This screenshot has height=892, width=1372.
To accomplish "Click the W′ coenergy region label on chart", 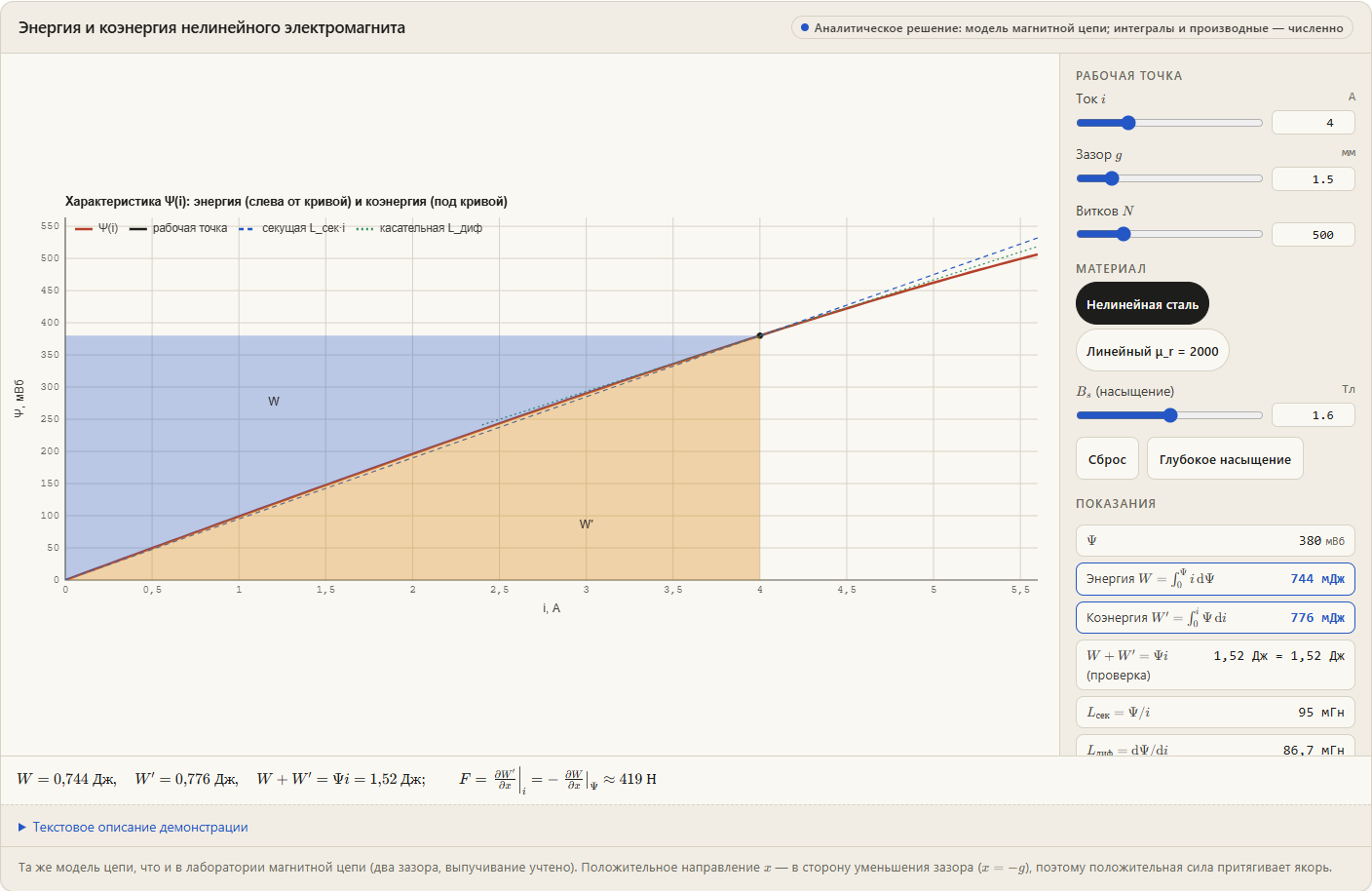I will point(587,524).
